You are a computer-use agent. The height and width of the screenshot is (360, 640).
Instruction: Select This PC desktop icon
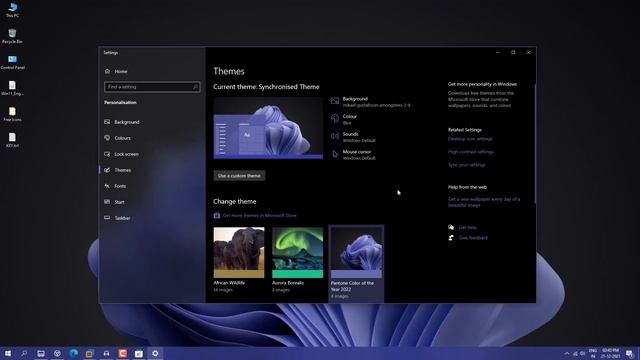click(x=12, y=10)
